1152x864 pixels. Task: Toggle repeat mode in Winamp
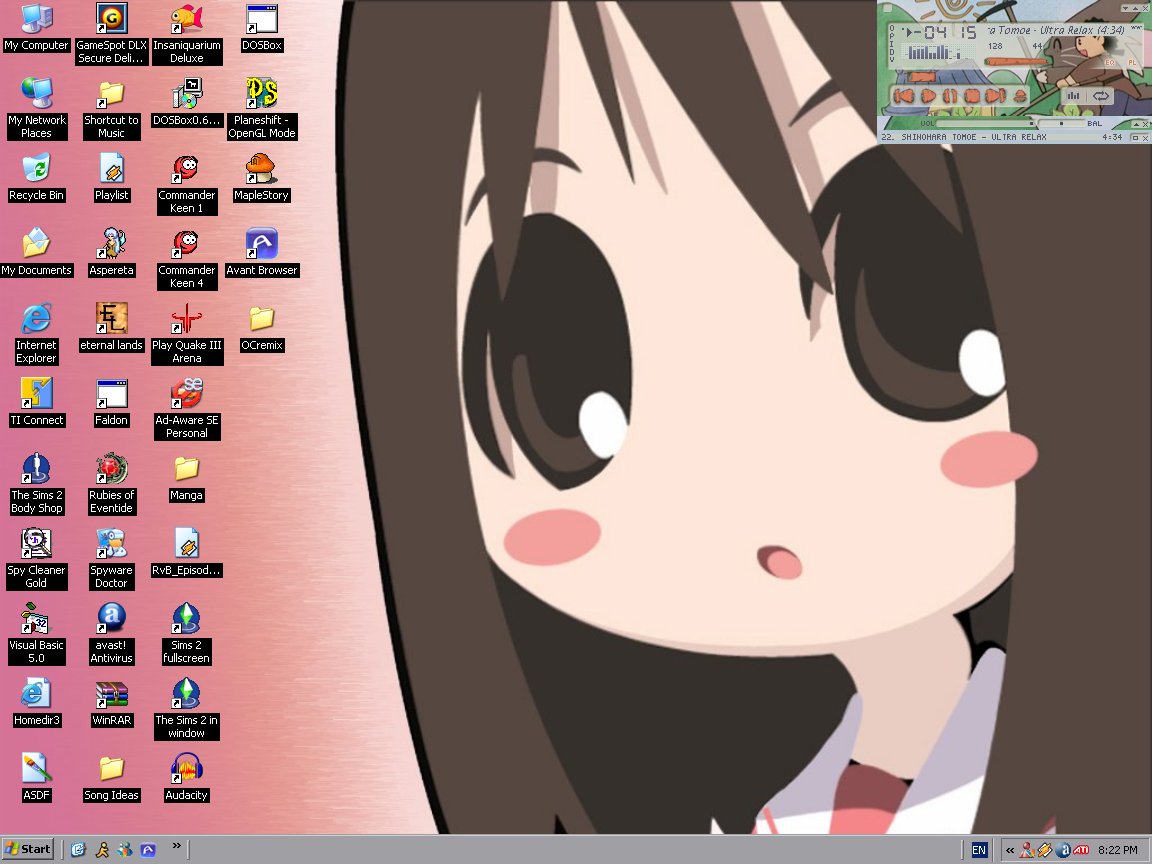(1101, 96)
